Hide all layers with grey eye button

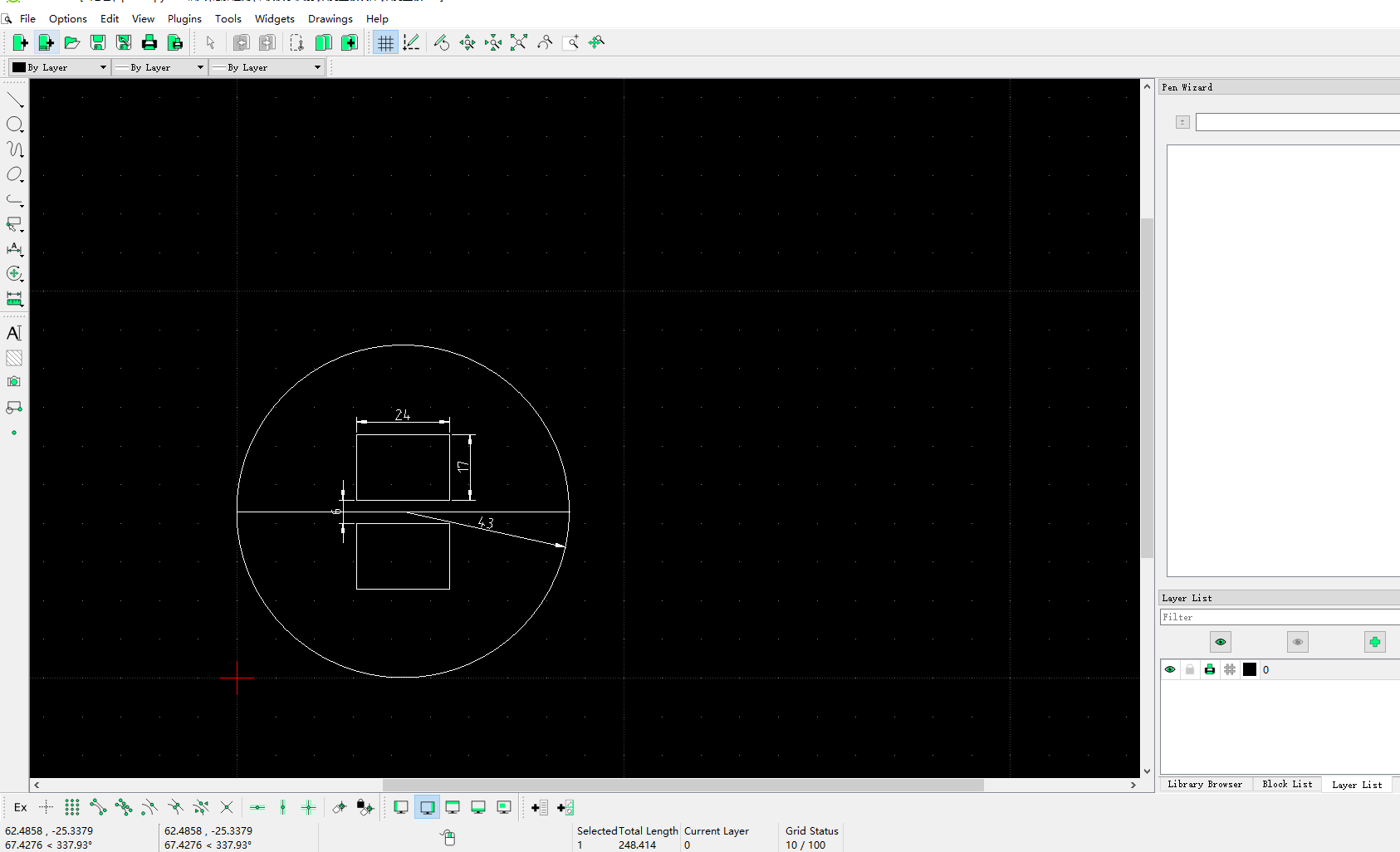click(x=1297, y=642)
